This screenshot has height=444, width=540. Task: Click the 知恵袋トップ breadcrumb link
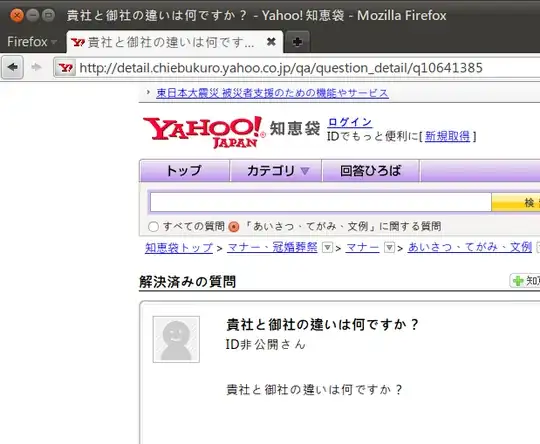coord(179,248)
